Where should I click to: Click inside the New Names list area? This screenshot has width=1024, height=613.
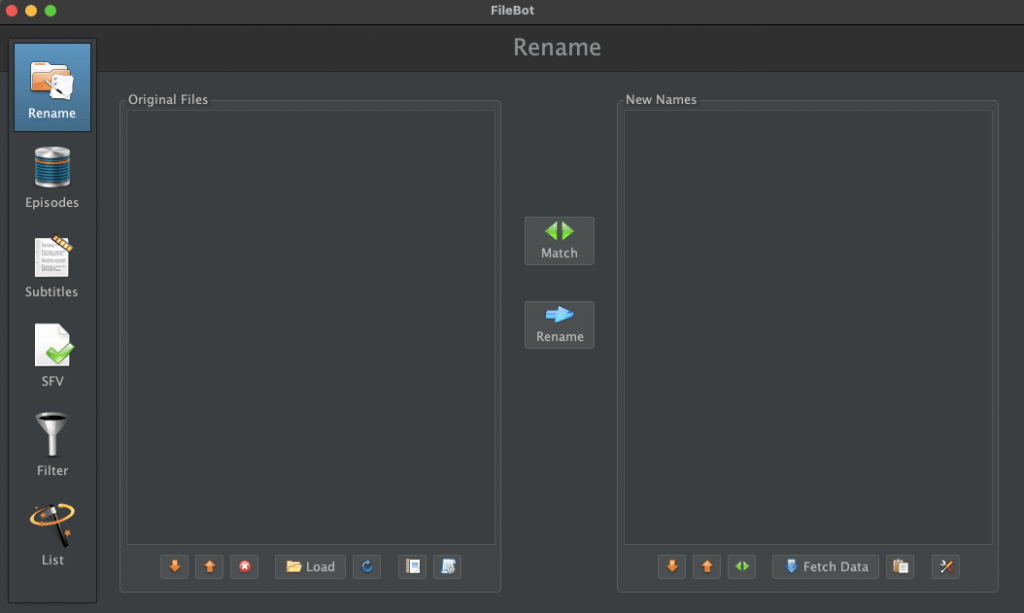[x=808, y=327]
